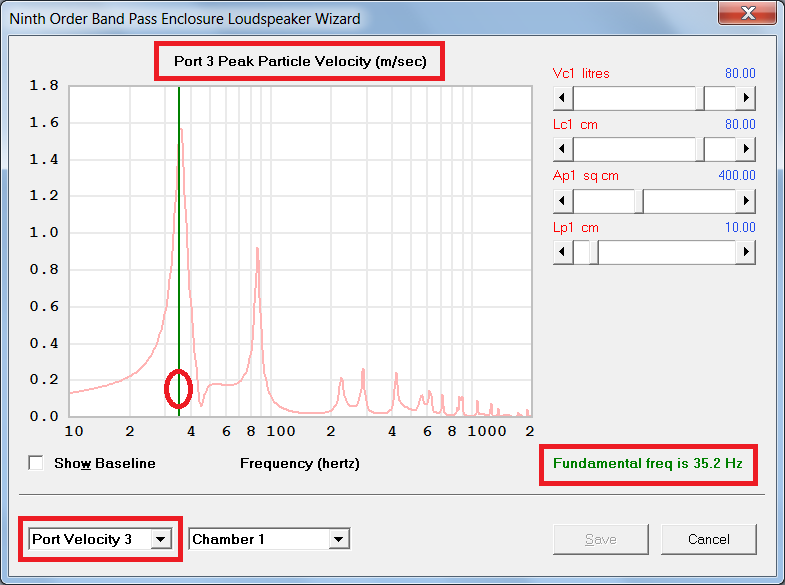Click right arrow of Vc1 litres slider
This screenshot has width=785, height=585.
(745, 98)
